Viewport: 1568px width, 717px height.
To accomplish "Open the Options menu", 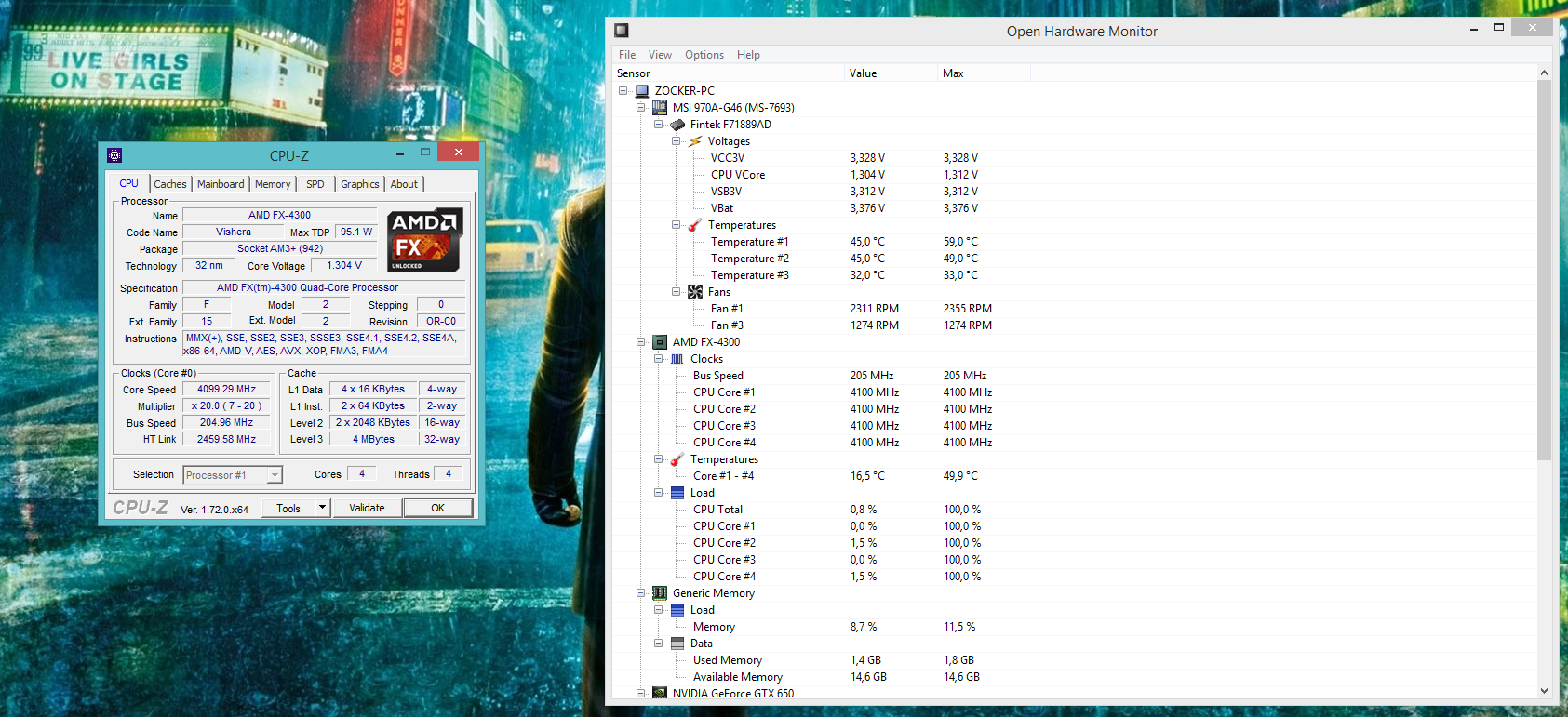I will pos(704,55).
